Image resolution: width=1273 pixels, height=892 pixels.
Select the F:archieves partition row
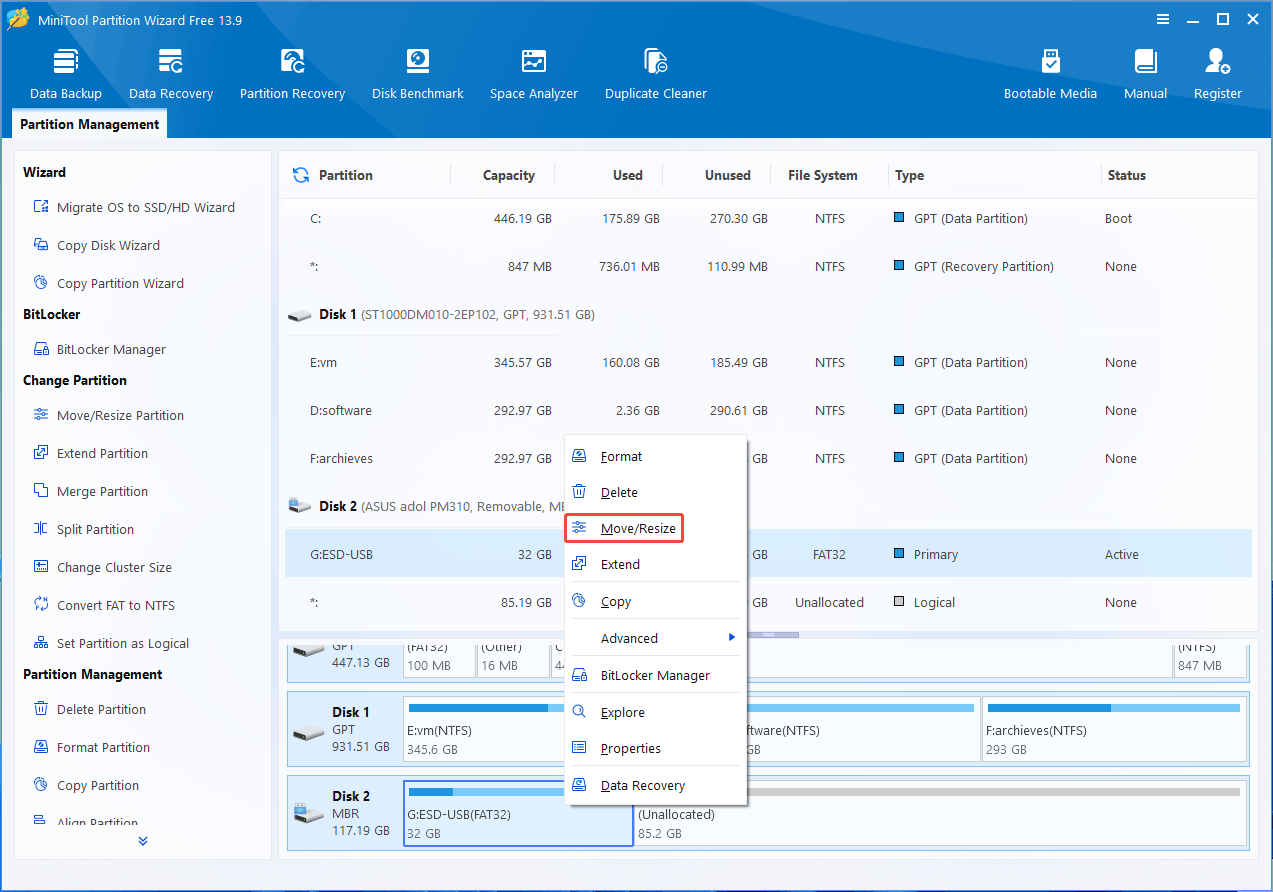(768, 459)
